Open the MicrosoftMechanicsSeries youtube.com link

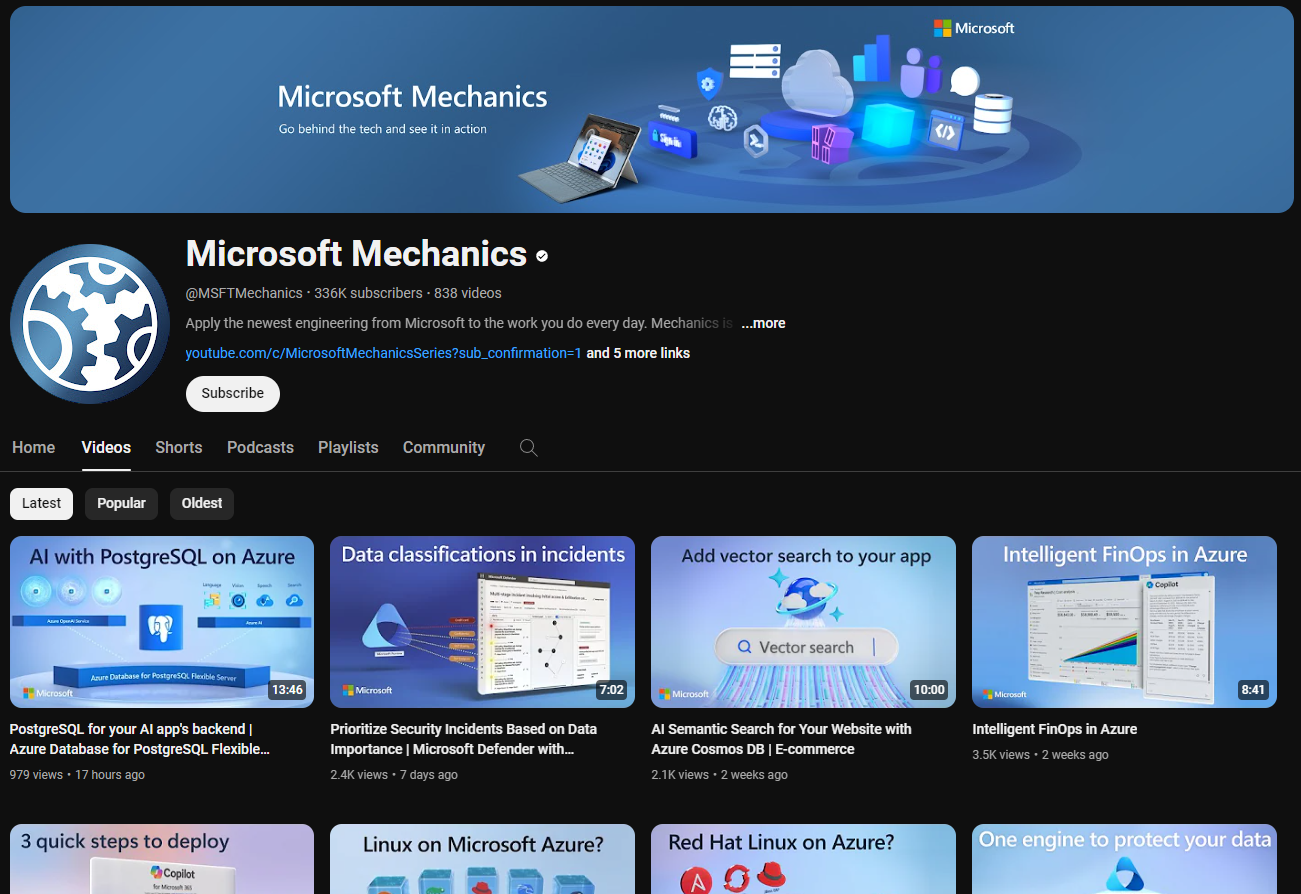pyautogui.click(x=383, y=353)
